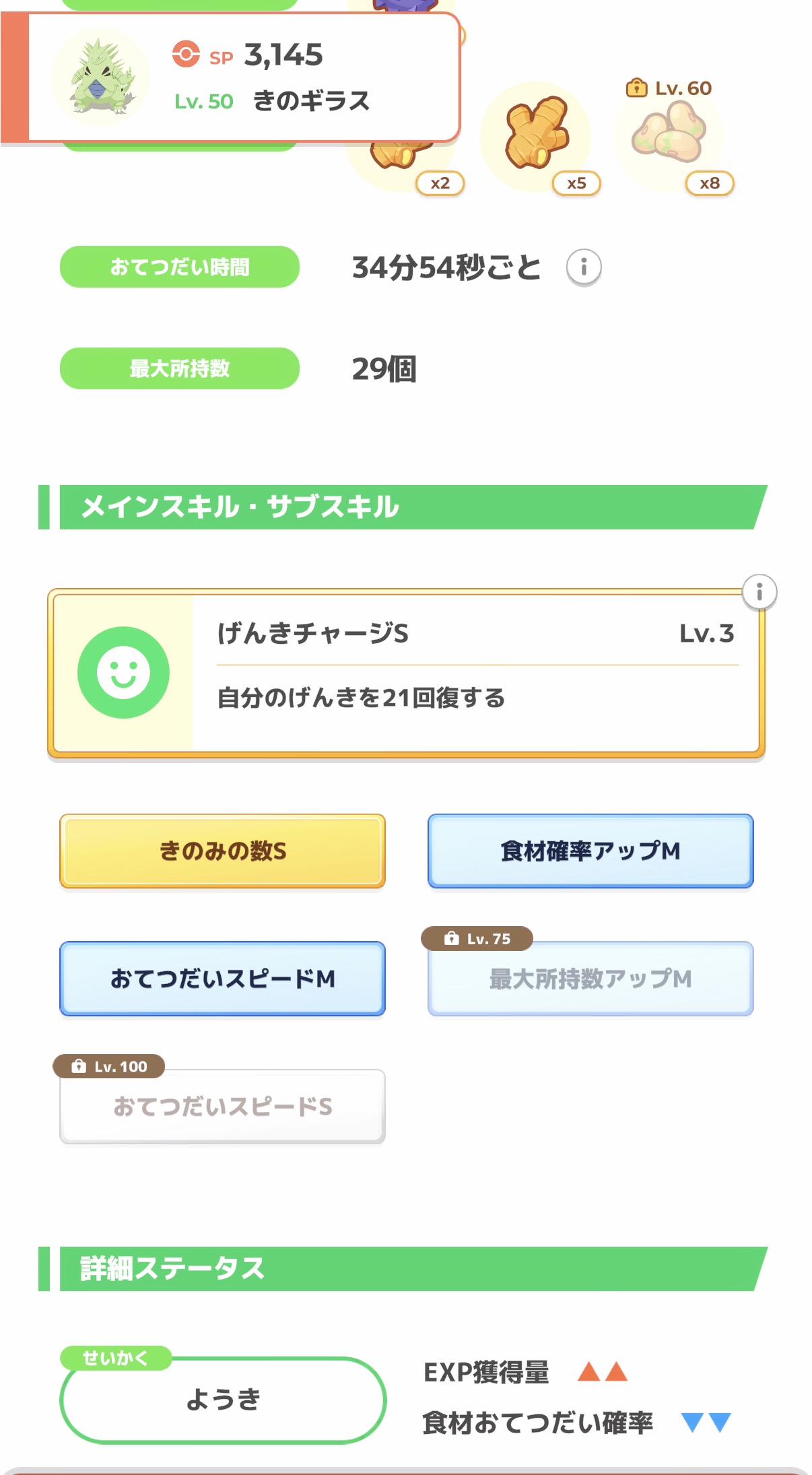This screenshot has height=1475, width=812.
Task: Select the ginger ingredient marked x5
Action: coord(537,134)
